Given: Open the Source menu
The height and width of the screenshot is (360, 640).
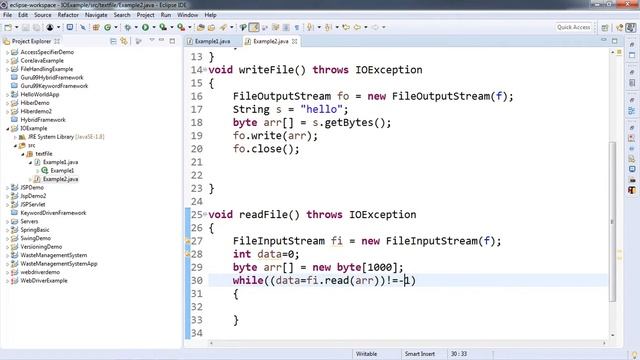Looking at the screenshot, I should click(42, 15).
